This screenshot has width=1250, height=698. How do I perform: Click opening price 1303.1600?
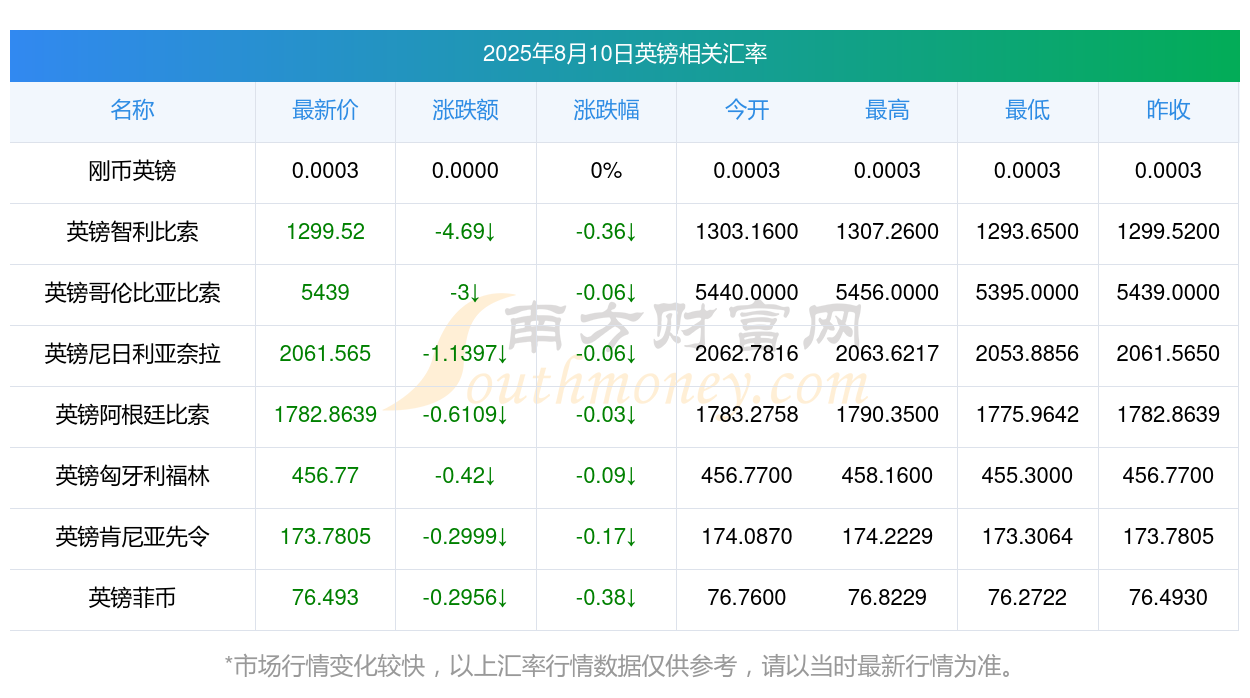coord(747,232)
